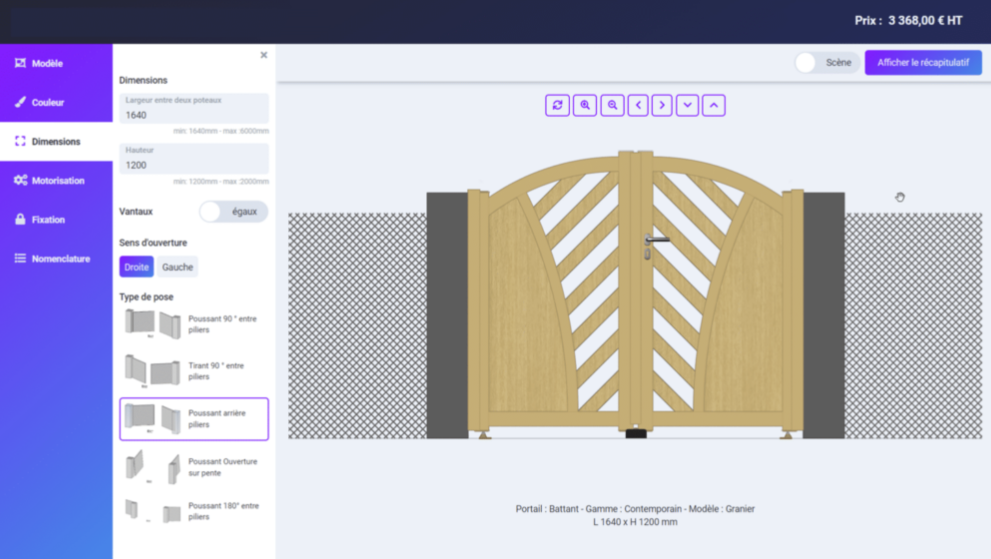This screenshot has height=559, width=991.
Task: Close the Dimensions panel with the X
Action: [264, 55]
